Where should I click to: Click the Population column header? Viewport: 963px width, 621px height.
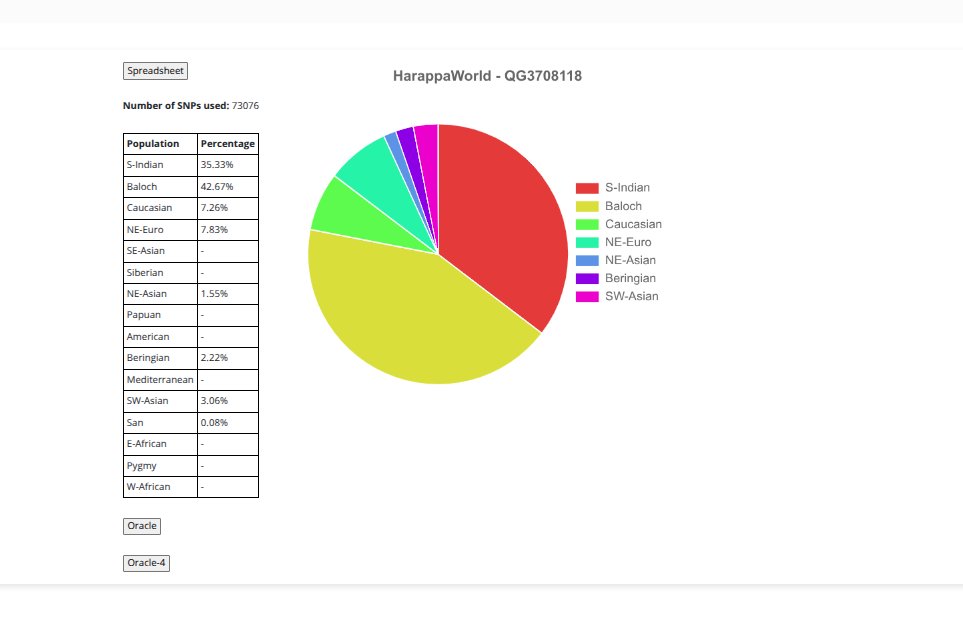pos(160,144)
